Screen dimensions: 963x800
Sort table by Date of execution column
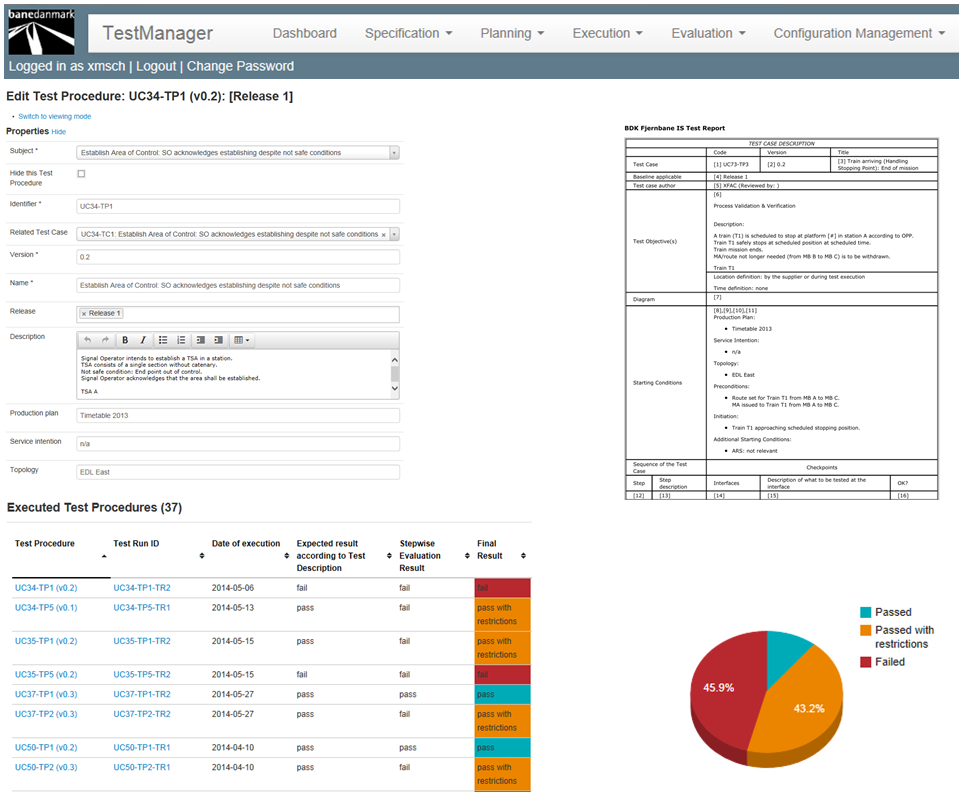pyautogui.click(x=287, y=556)
